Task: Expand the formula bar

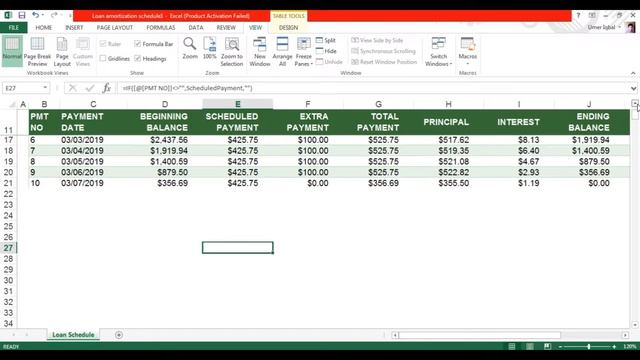Action: pos(633,88)
